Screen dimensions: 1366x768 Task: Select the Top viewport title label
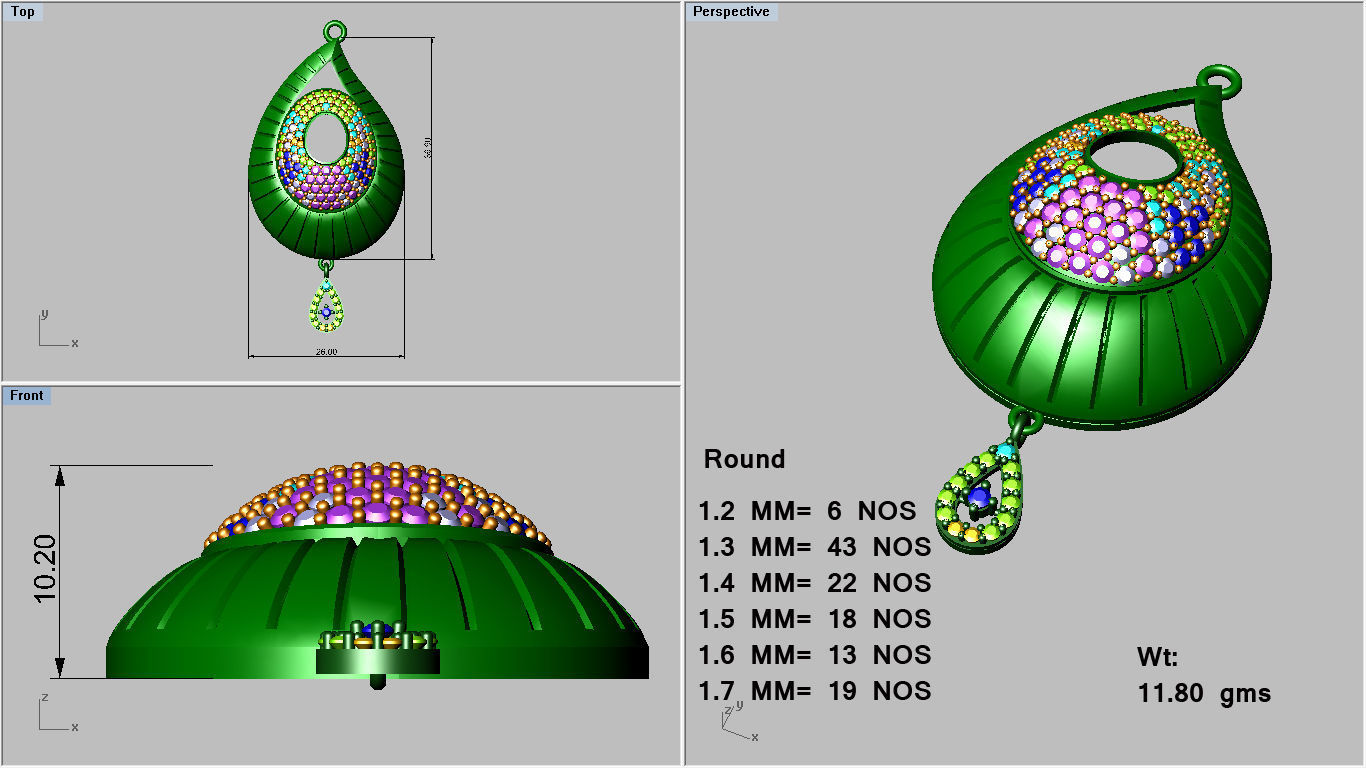coord(22,12)
